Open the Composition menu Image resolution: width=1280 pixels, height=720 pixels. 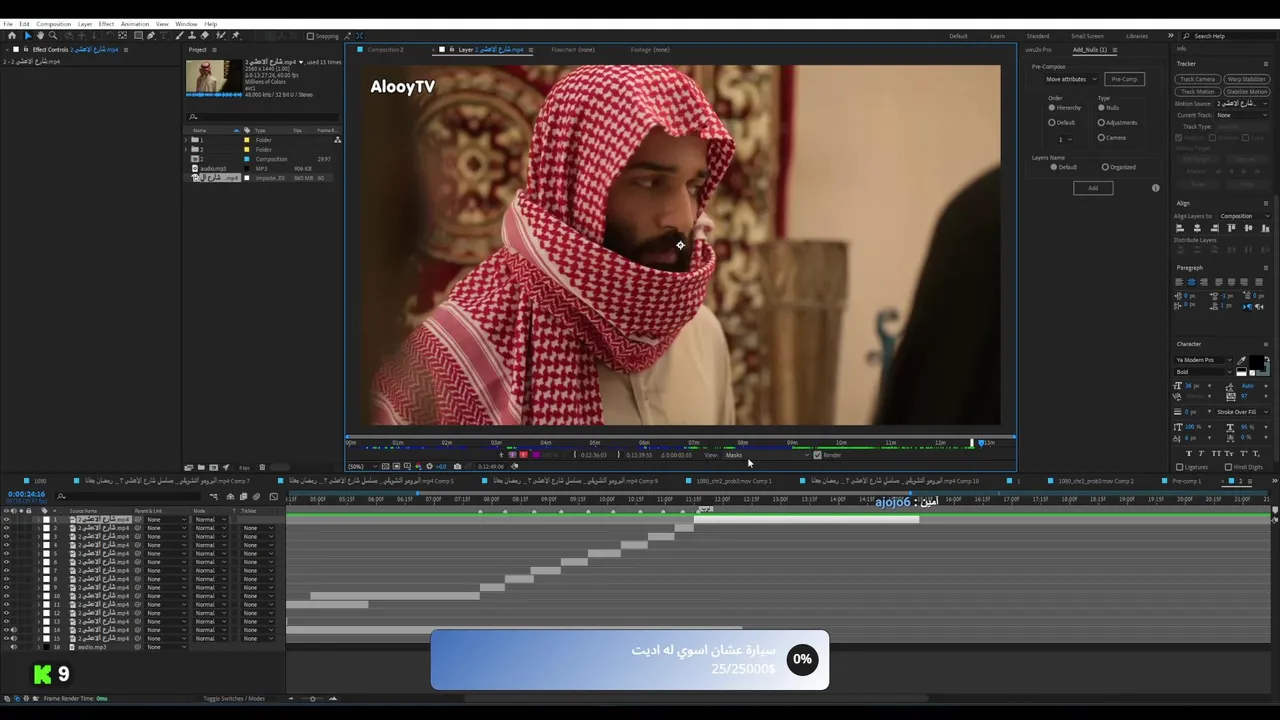tap(54, 24)
